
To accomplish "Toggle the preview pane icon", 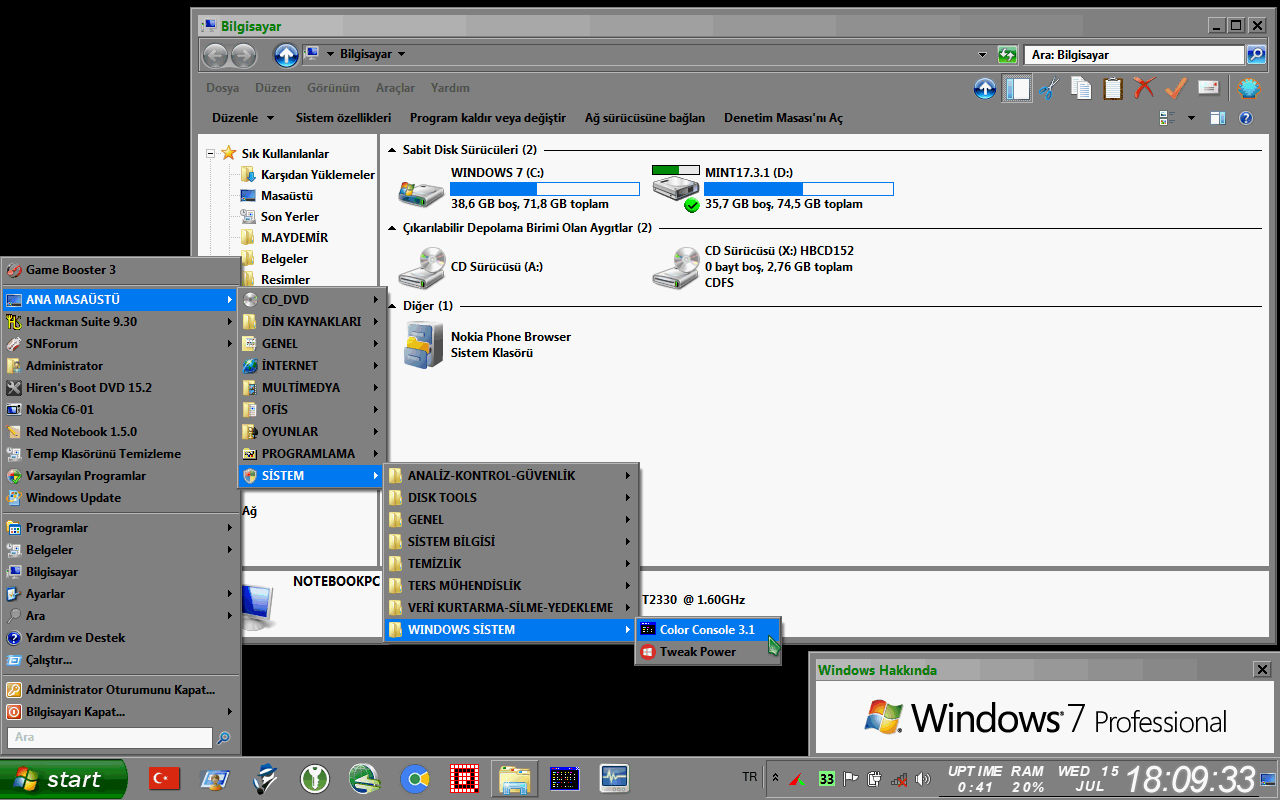I will pyautogui.click(x=1217, y=118).
